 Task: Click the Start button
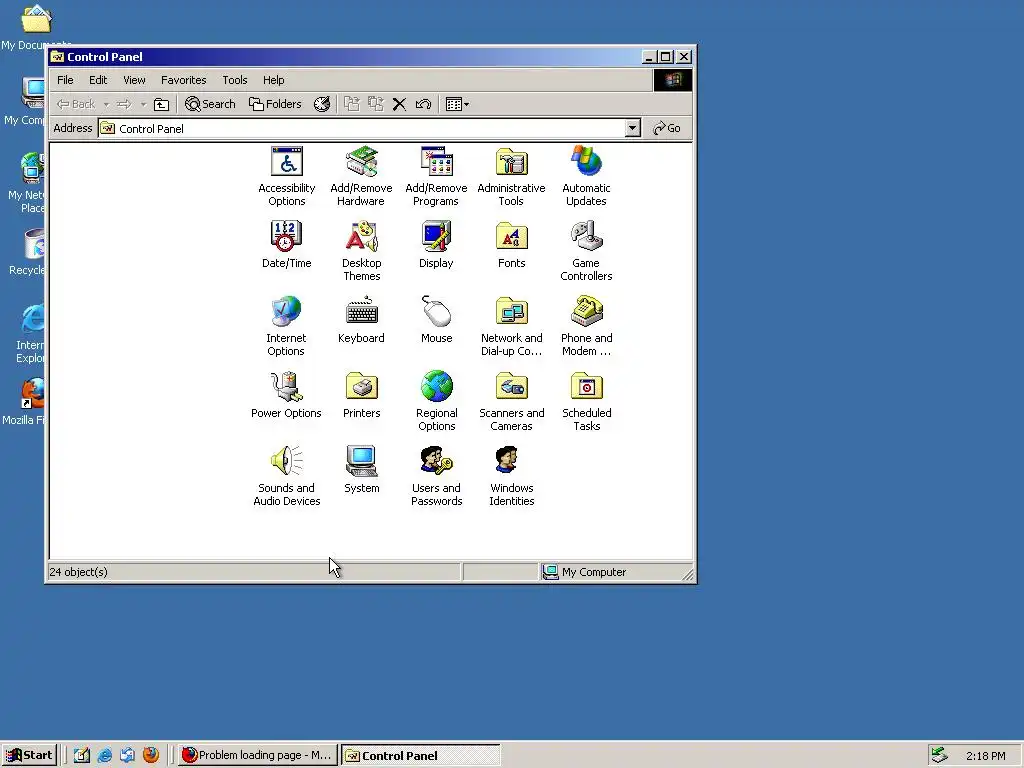pos(29,755)
